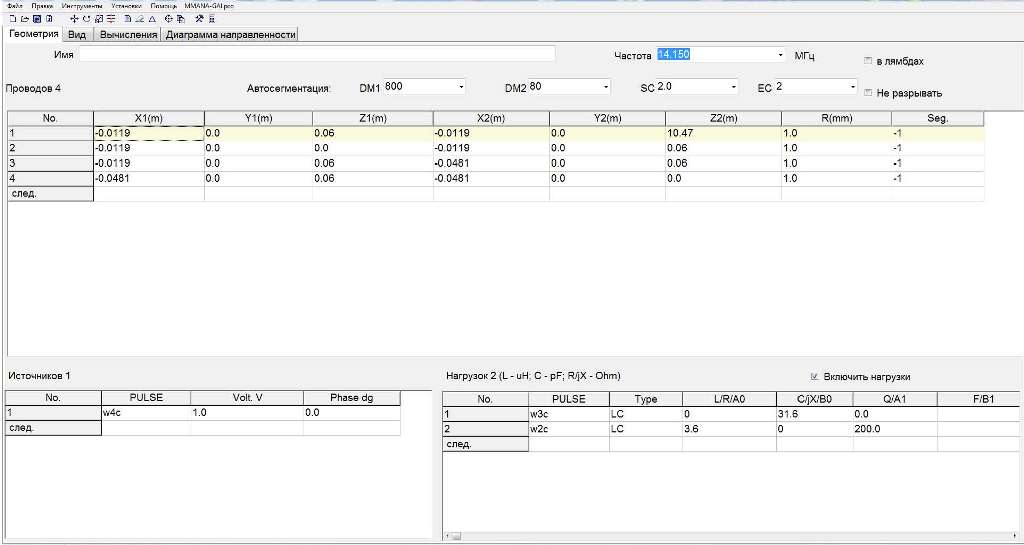Click the Move antenna cross-arrows icon

(74, 18)
